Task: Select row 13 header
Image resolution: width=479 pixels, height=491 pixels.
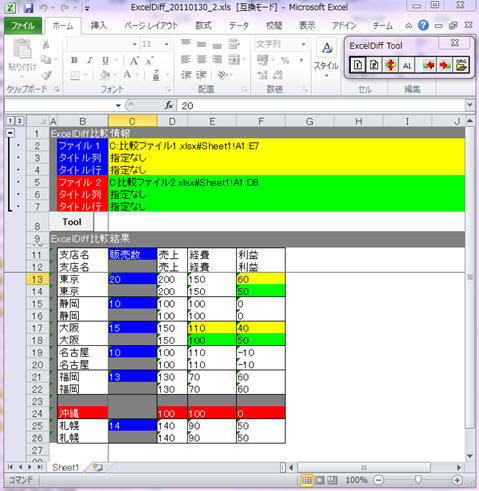Action: click(37, 279)
